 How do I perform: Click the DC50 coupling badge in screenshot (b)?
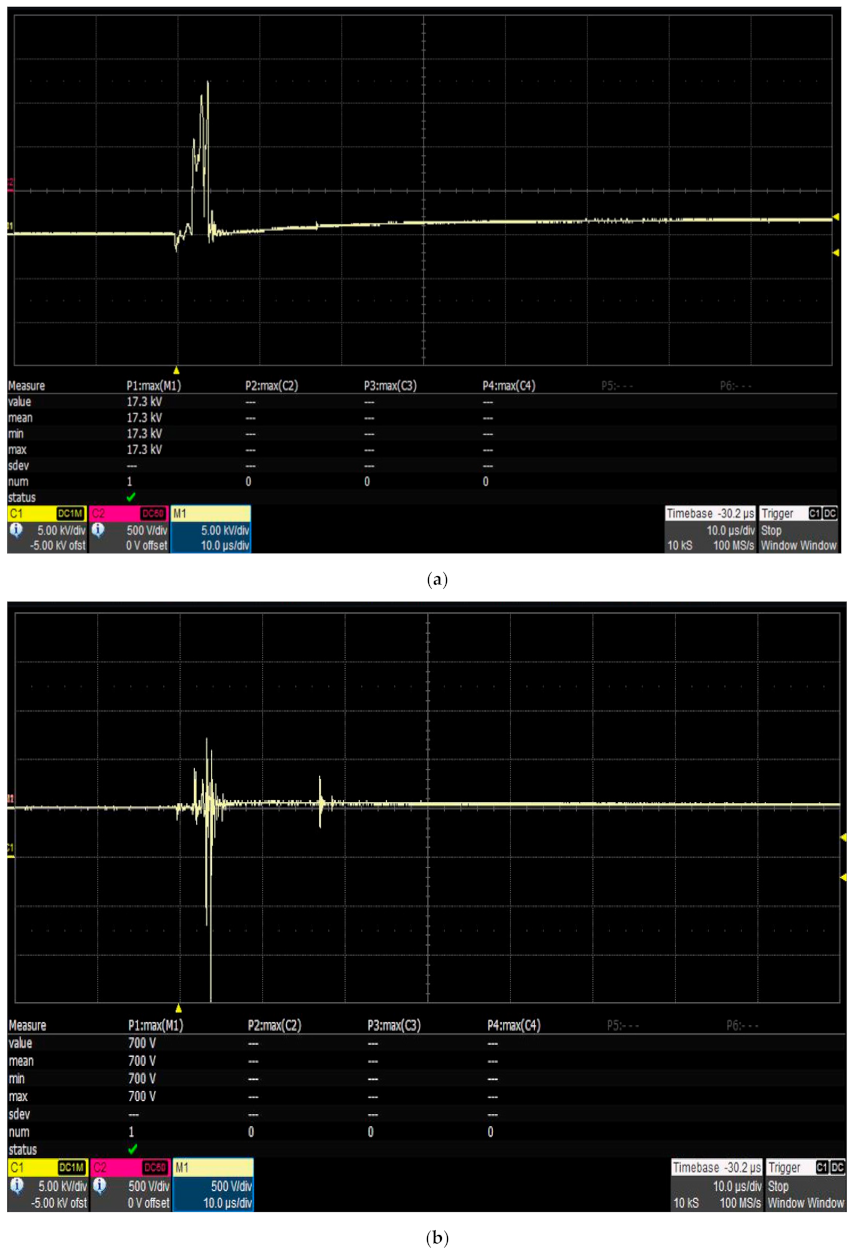154,1166
